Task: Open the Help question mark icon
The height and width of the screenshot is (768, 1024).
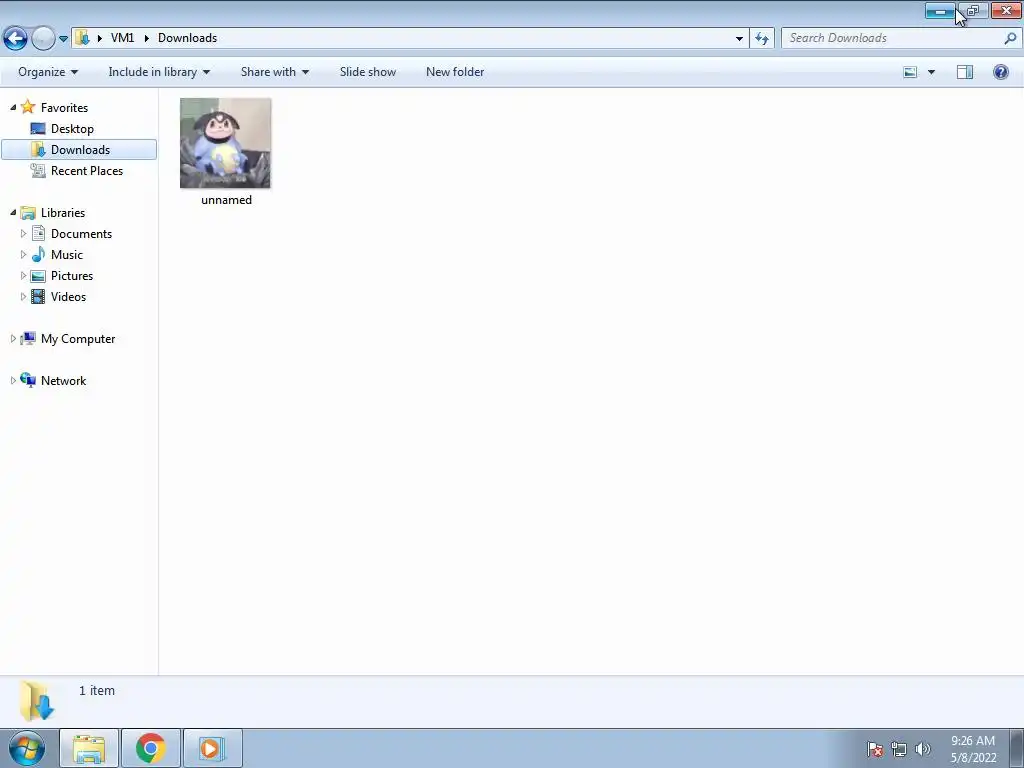Action: (x=1000, y=72)
